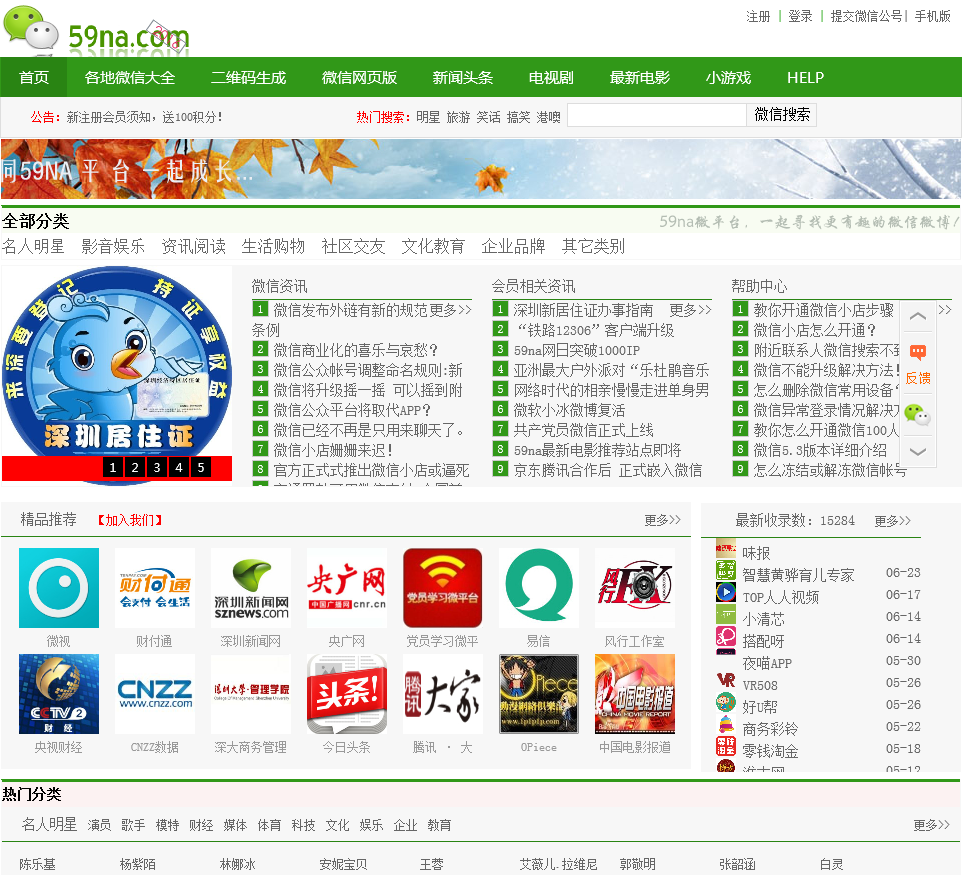Open 新闻头条 in nav bar
The width and height of the screenshot is (962, 875).
pos(462,77)
